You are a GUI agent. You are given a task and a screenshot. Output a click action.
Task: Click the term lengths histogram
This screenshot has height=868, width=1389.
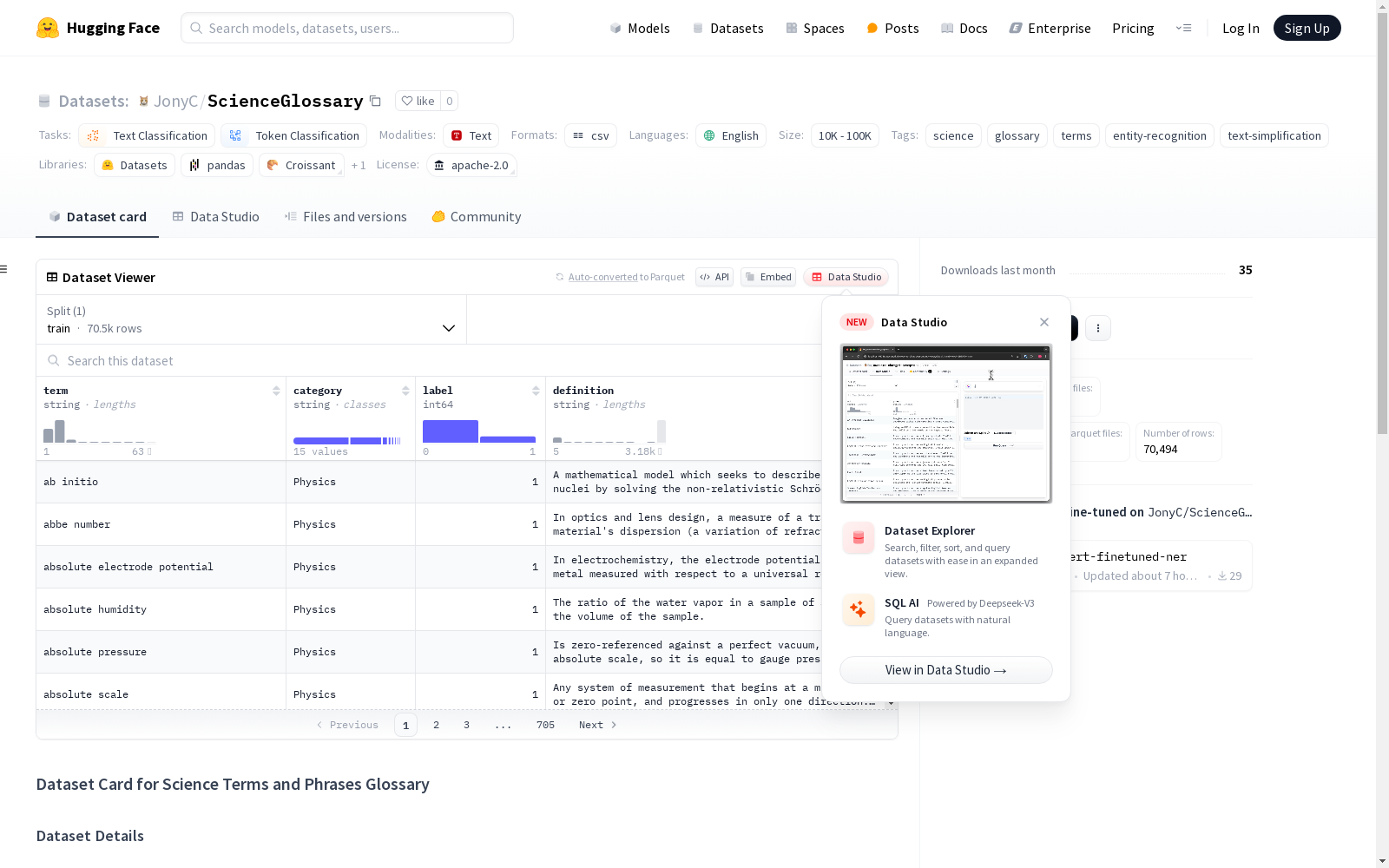98,431
